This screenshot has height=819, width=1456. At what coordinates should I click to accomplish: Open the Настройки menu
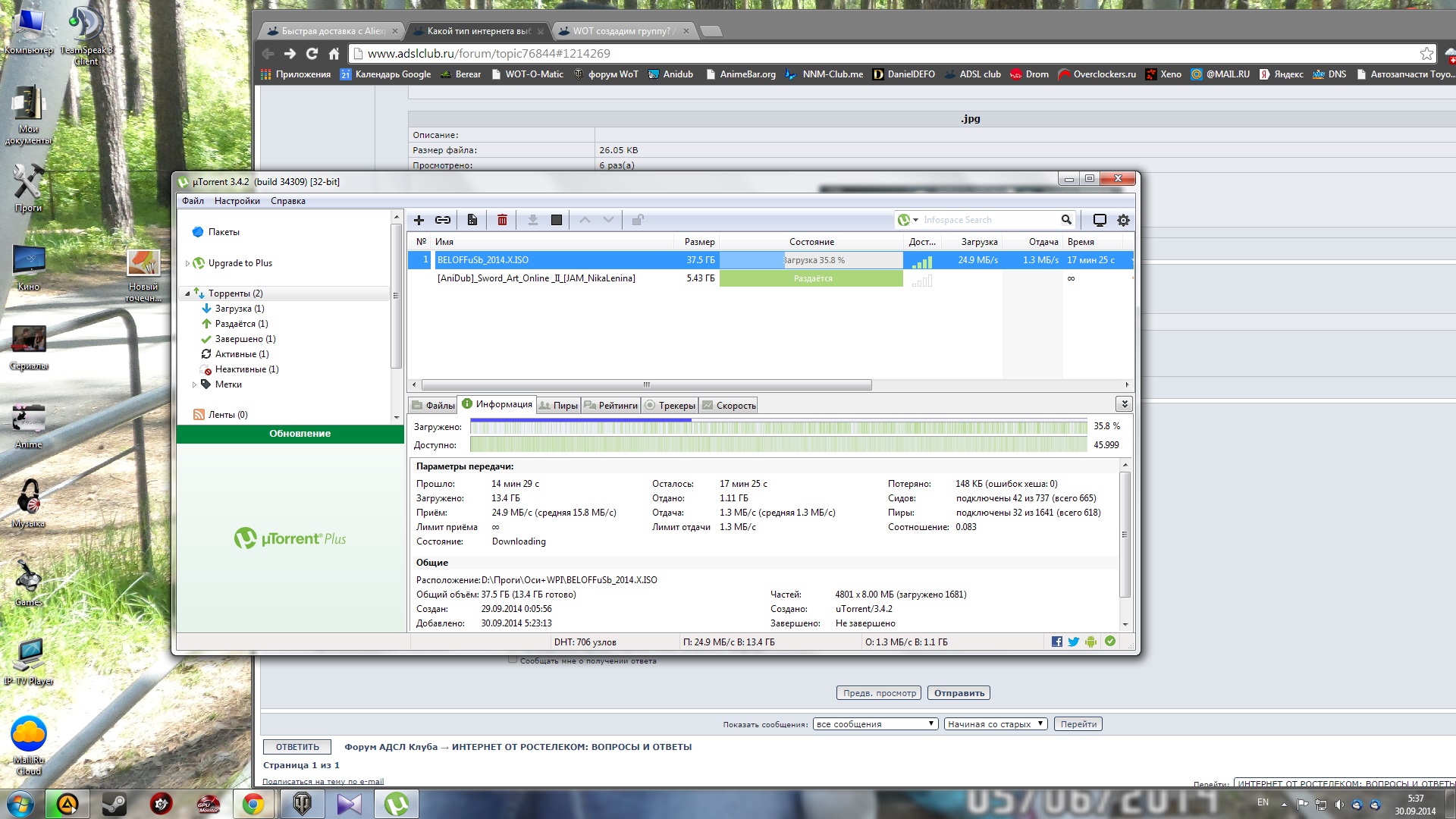[237, 201]
